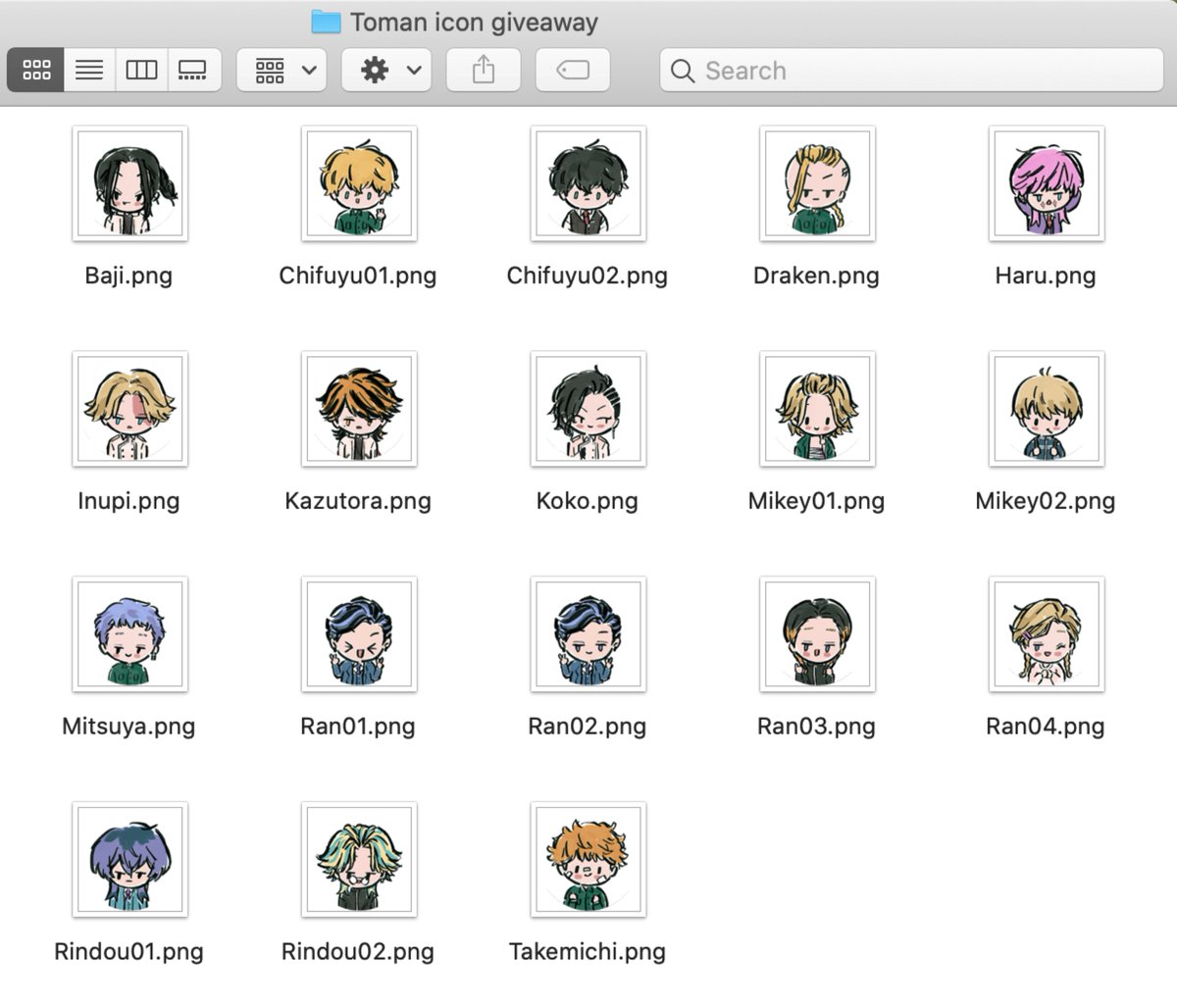1177x1008 pixels.
Task: Click the file name Haru.png
Action: point(1046,276)
